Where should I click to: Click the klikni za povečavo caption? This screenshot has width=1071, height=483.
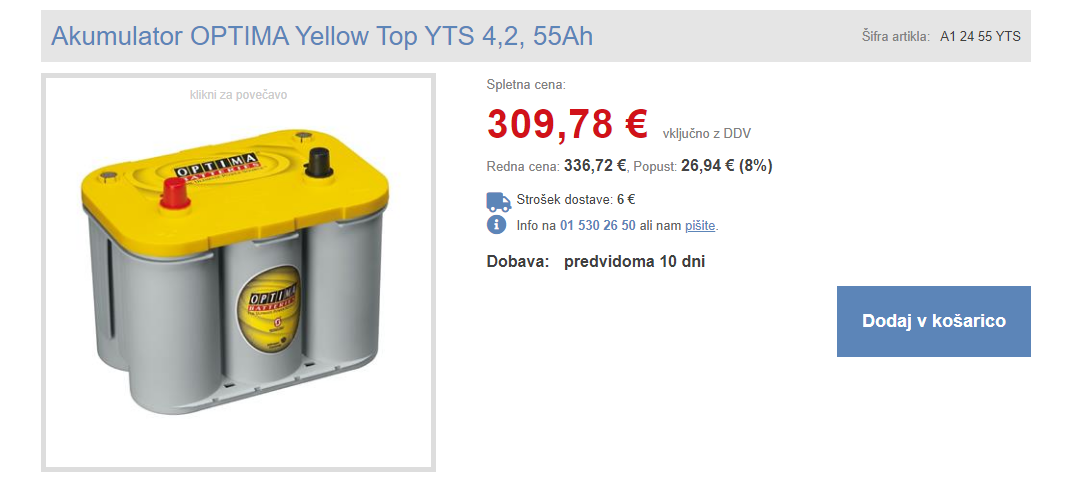pos(238,95)
